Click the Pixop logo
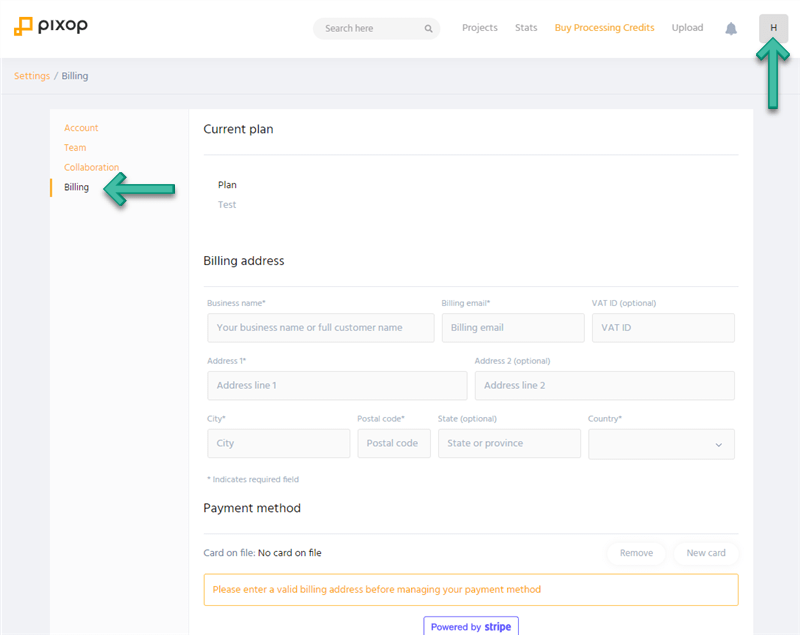This screenshot has height=635, width=800. (x=51, y=27)
